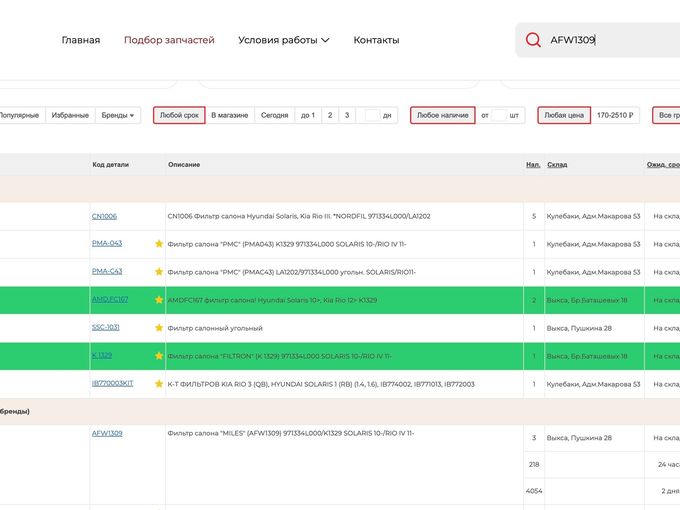Viewport: 680px width, 510px height.
Task: Select Любой срок delivery filter
Action: pos(179,115)
